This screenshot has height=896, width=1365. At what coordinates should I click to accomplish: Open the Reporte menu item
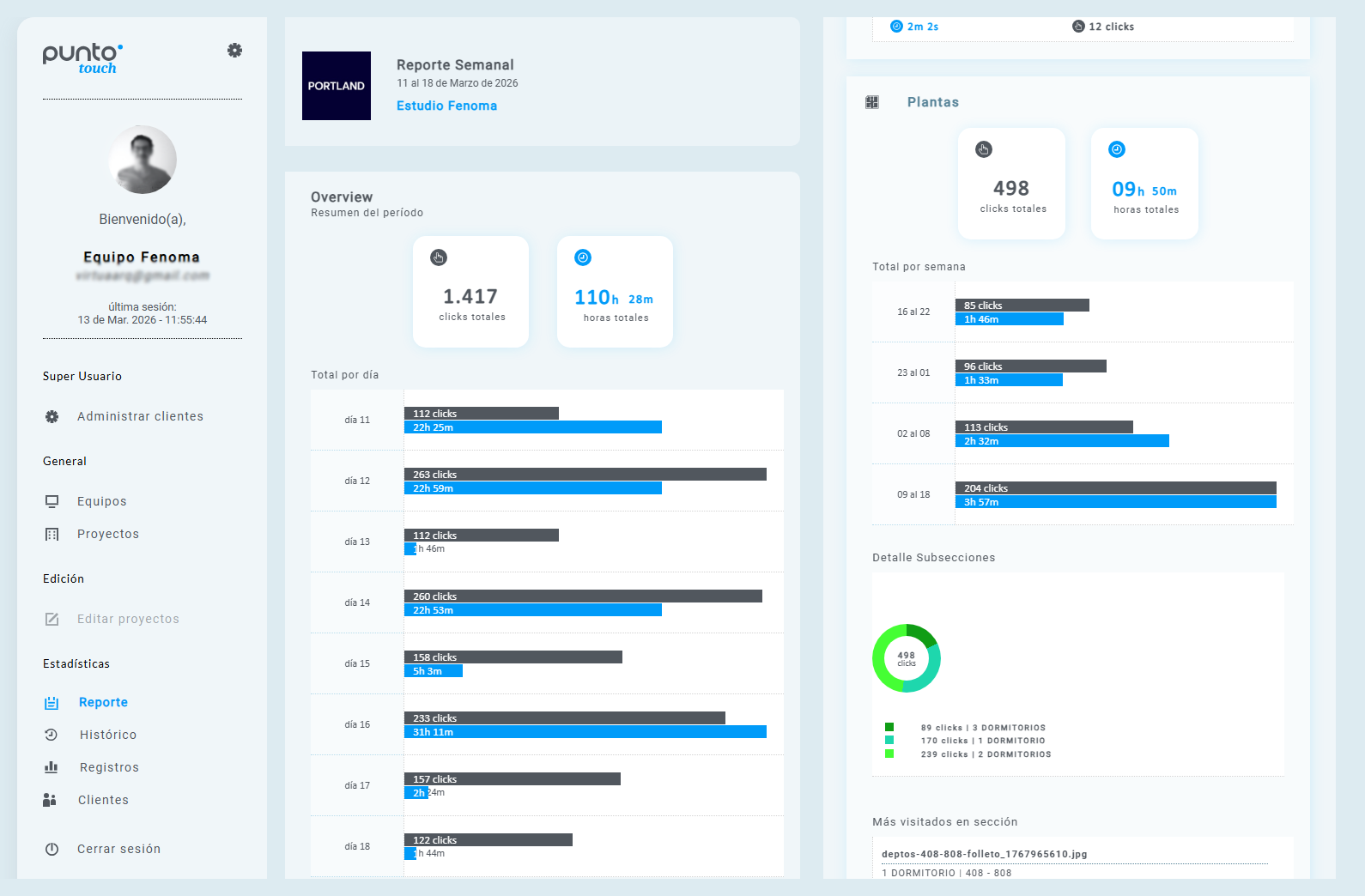point(103,702)
